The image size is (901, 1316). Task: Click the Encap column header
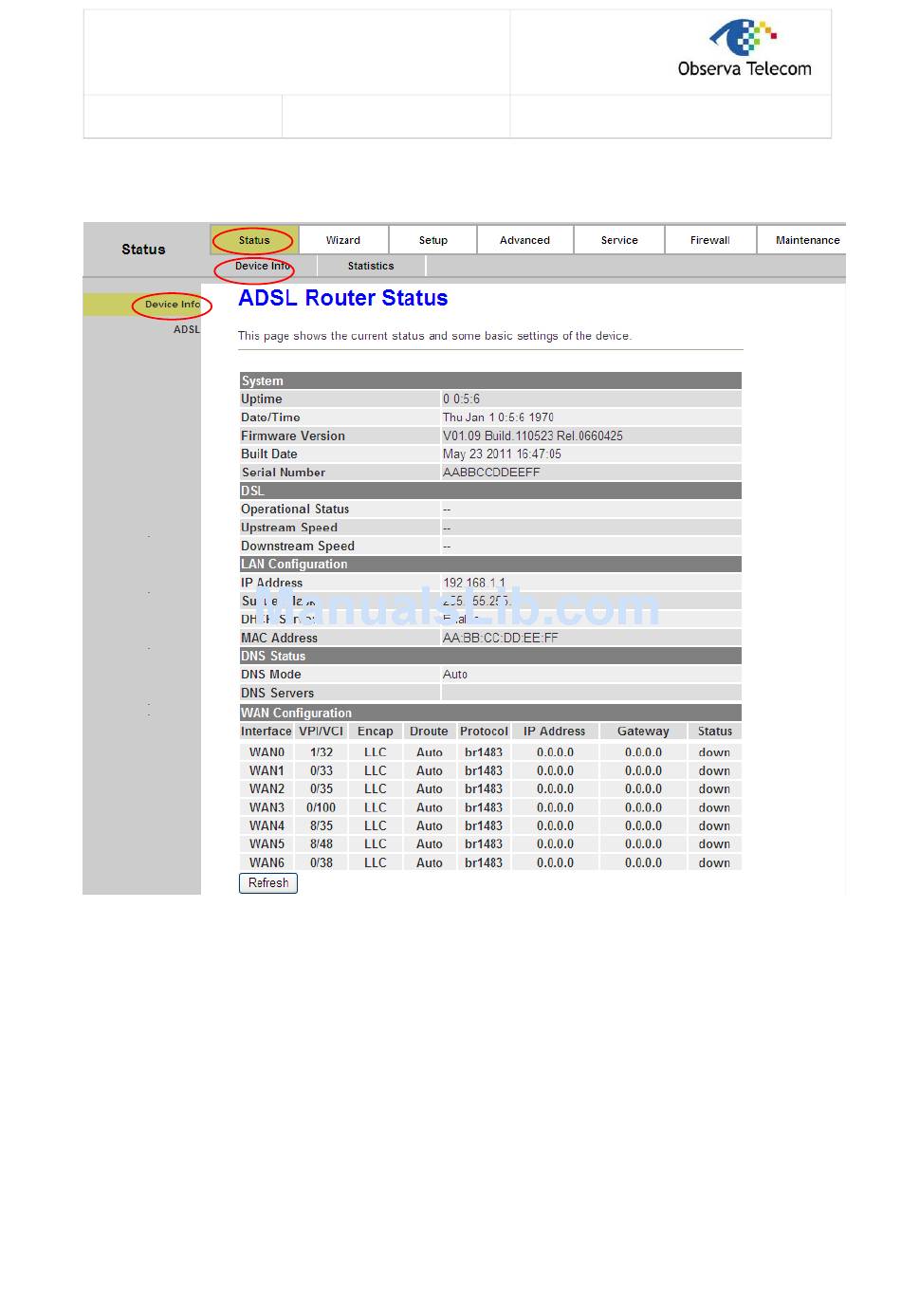tap(376, 732)
